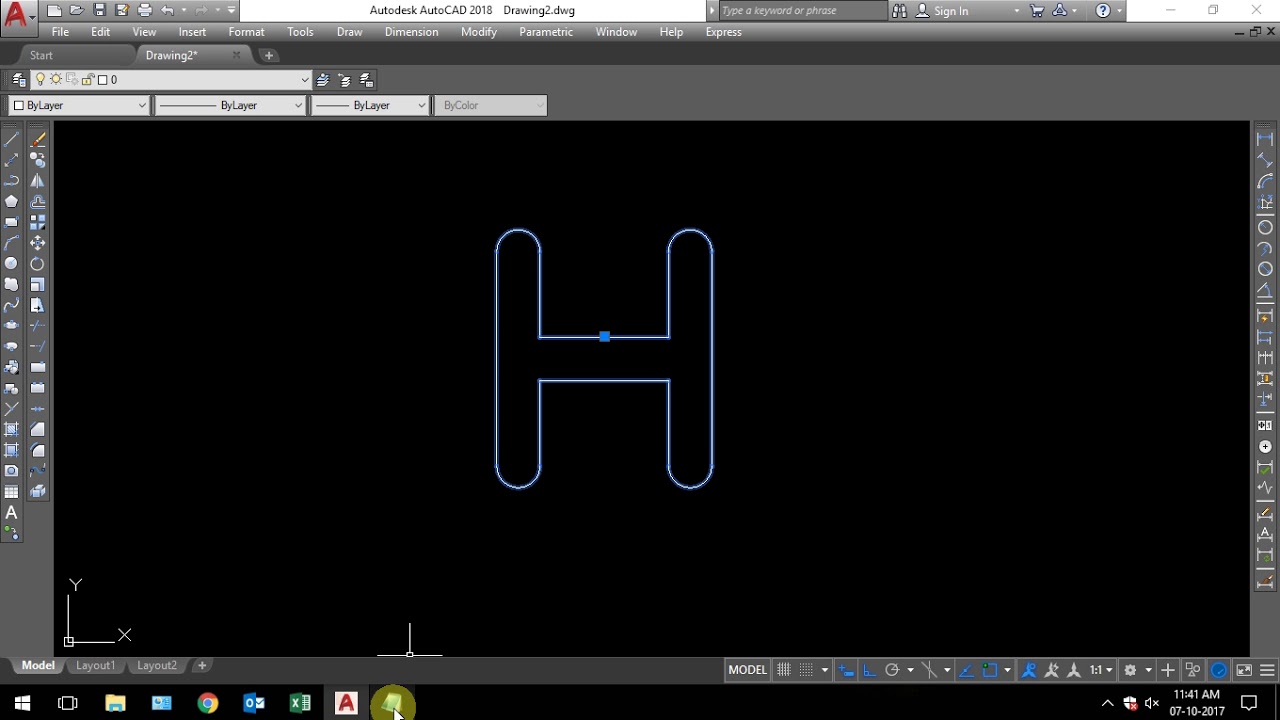Image resolution: width=1280 pixels, height=720 pixels.
Task: Toggle dynamic input in status bar
Action: click(847, 670)
